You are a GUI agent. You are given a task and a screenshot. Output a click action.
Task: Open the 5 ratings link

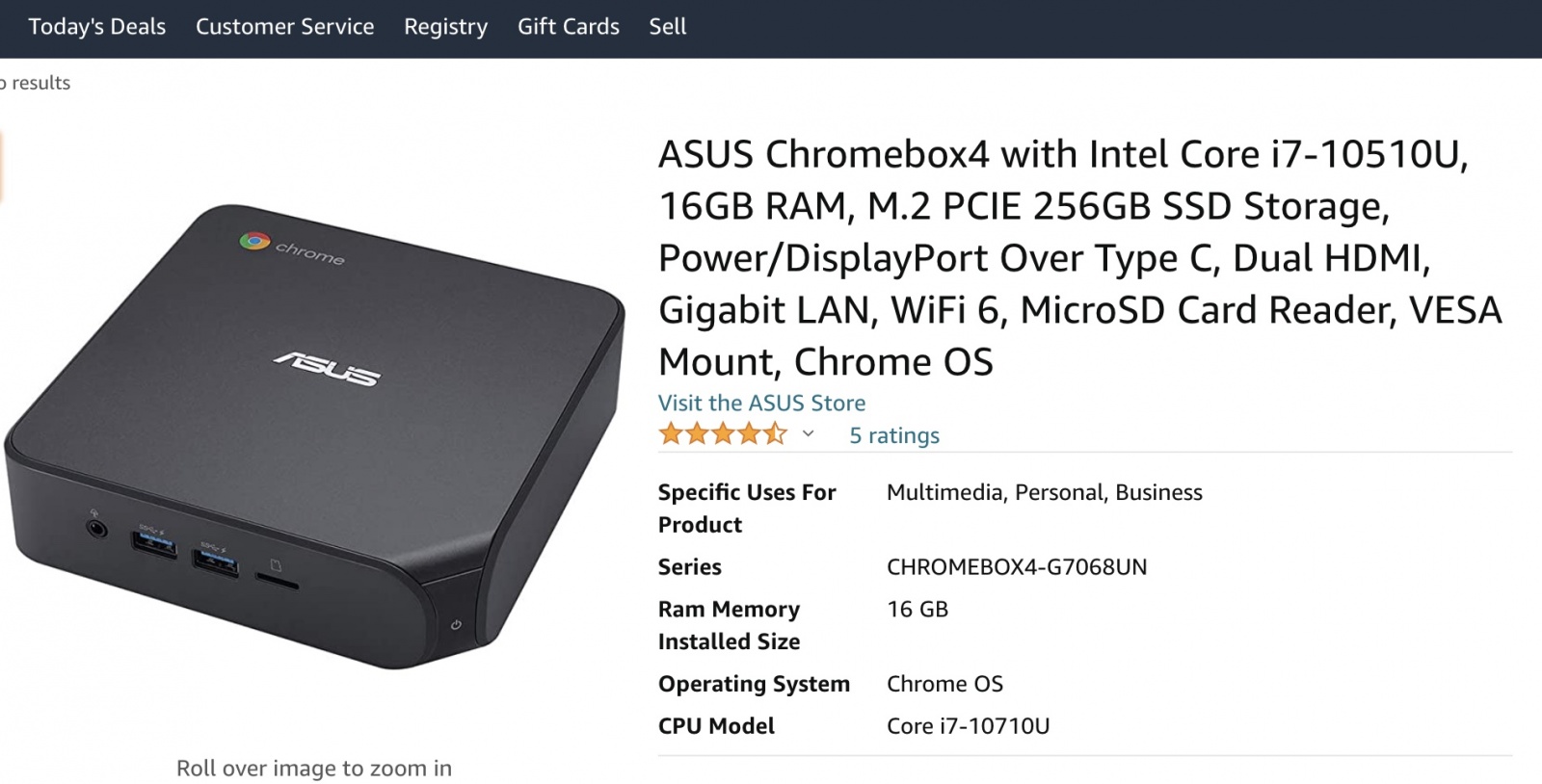click(x=893, y=435)
